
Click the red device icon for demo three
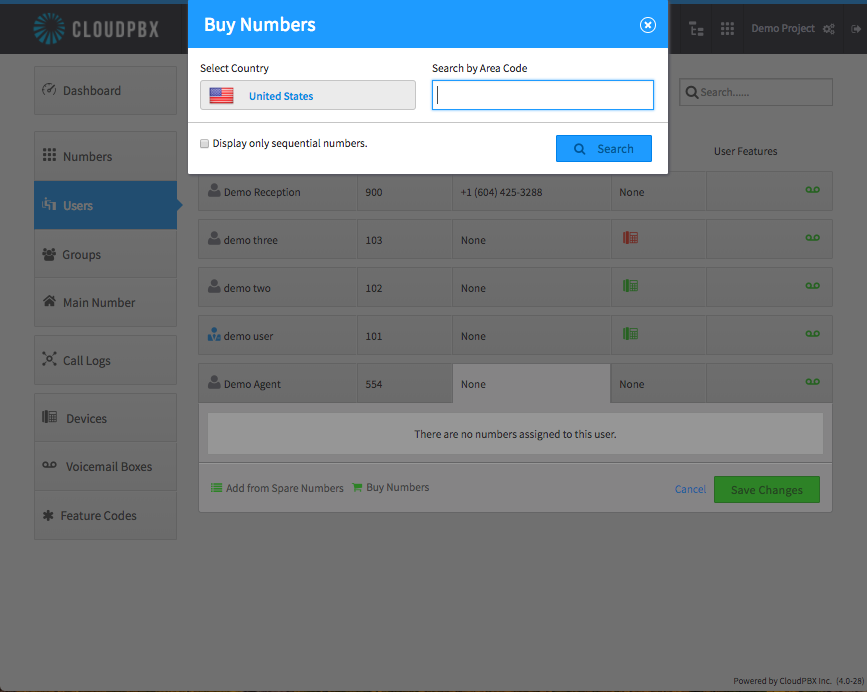click(x=630, y=238)
